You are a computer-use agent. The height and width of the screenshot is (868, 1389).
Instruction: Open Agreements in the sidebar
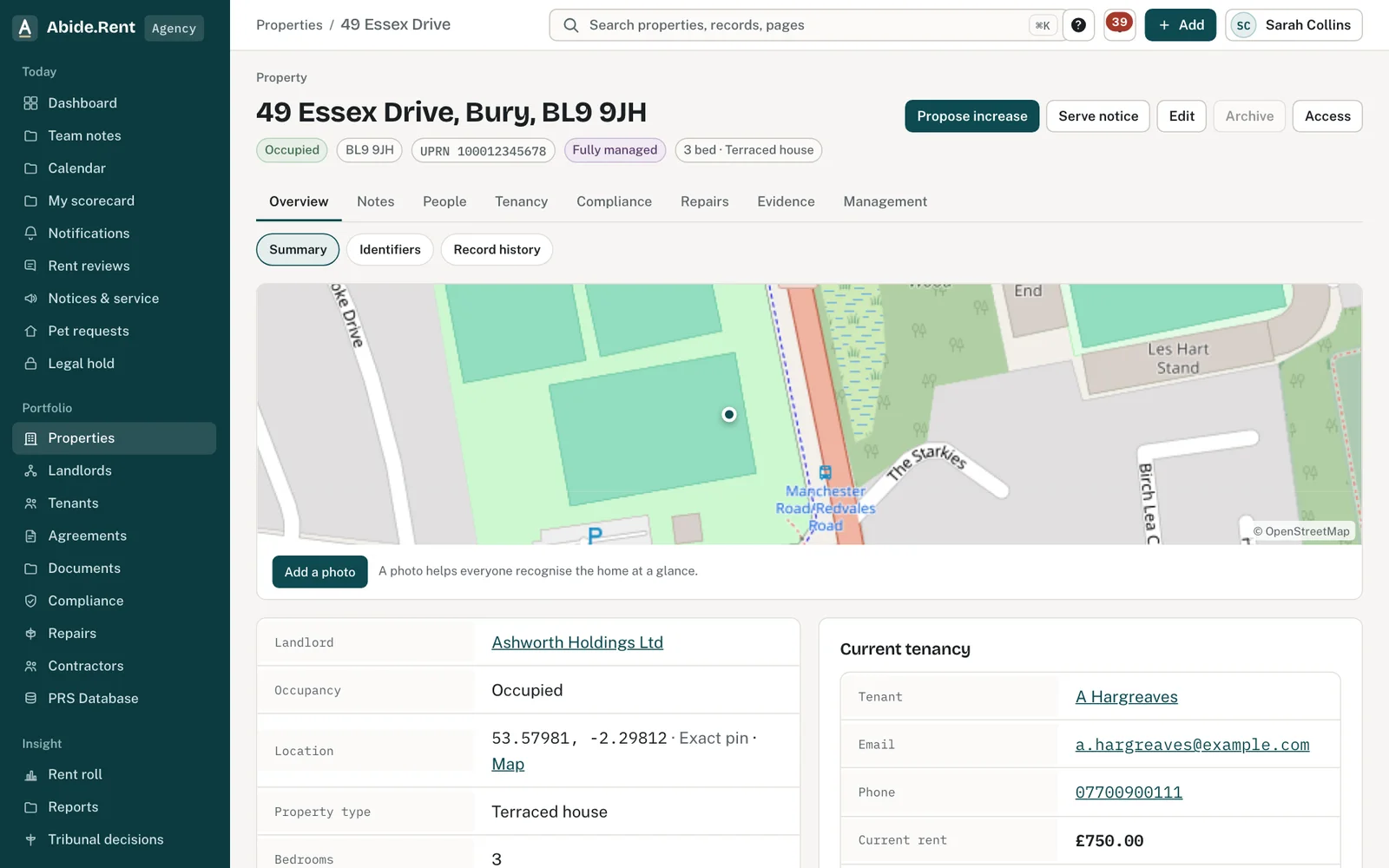click(114, 536)
